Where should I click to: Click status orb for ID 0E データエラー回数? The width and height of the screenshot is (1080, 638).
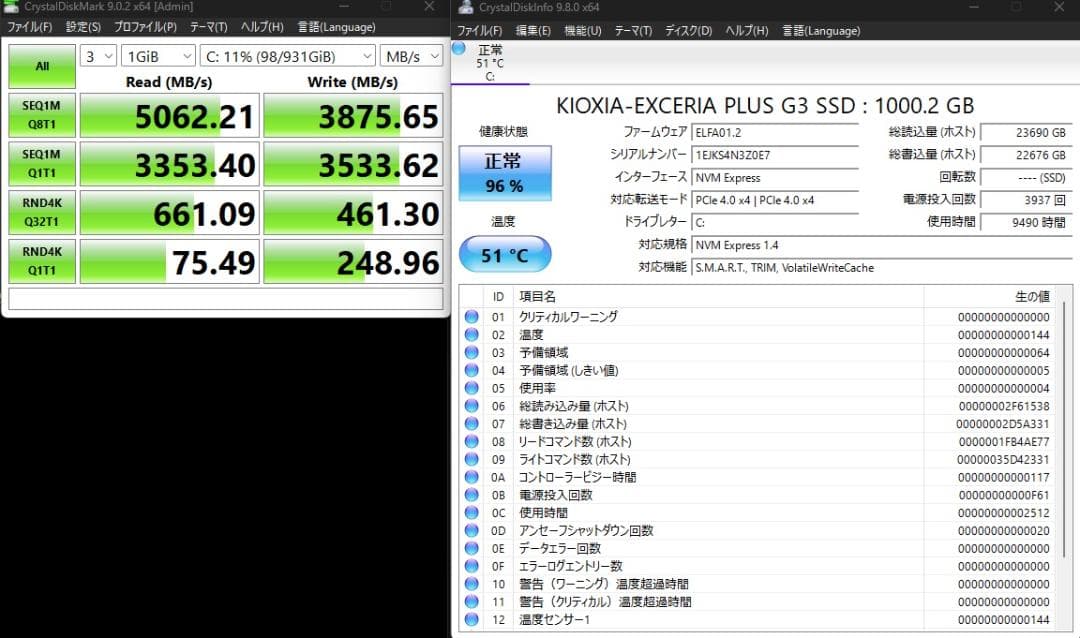coord(471,548)
